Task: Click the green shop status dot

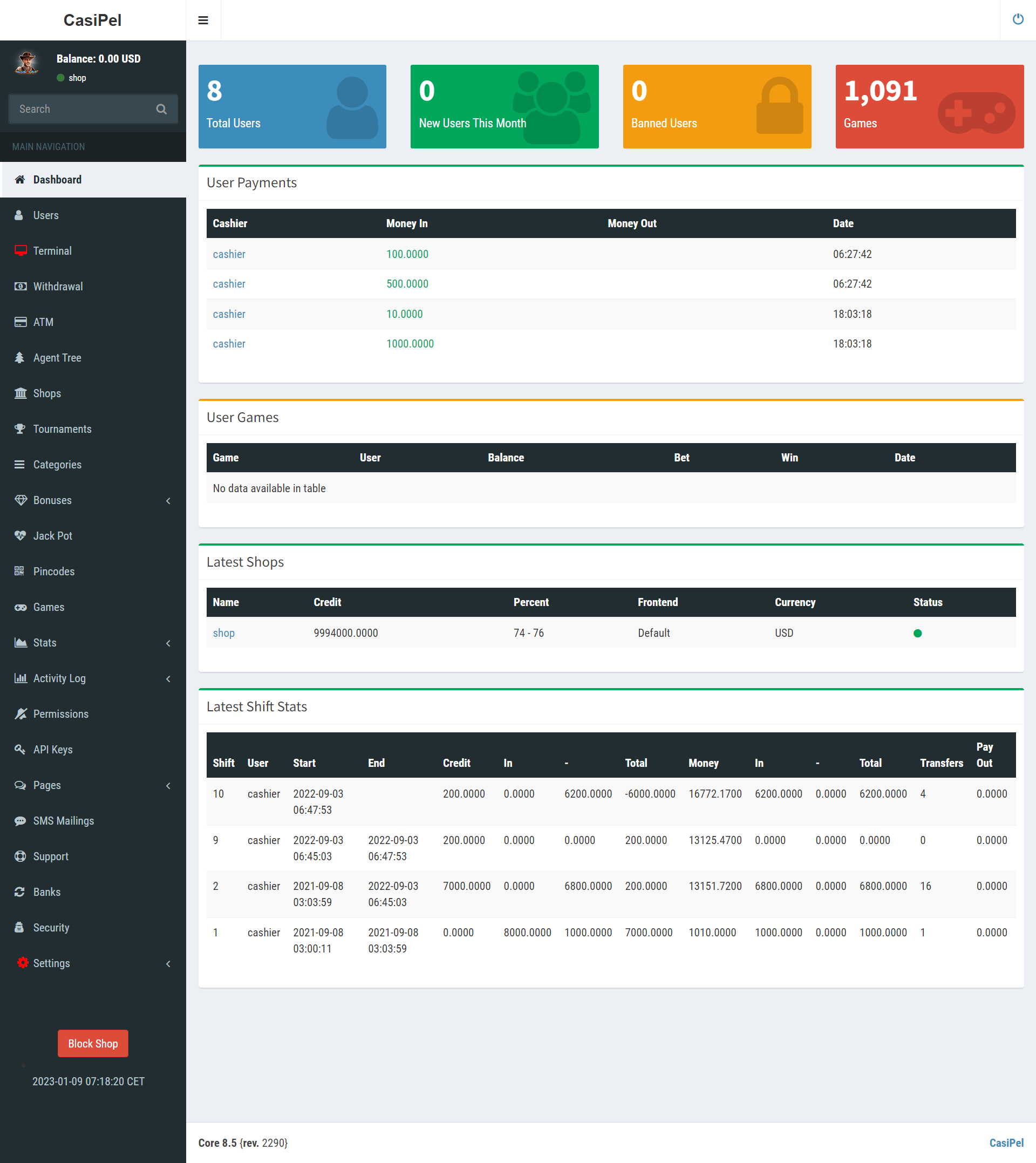Action: 917,633
